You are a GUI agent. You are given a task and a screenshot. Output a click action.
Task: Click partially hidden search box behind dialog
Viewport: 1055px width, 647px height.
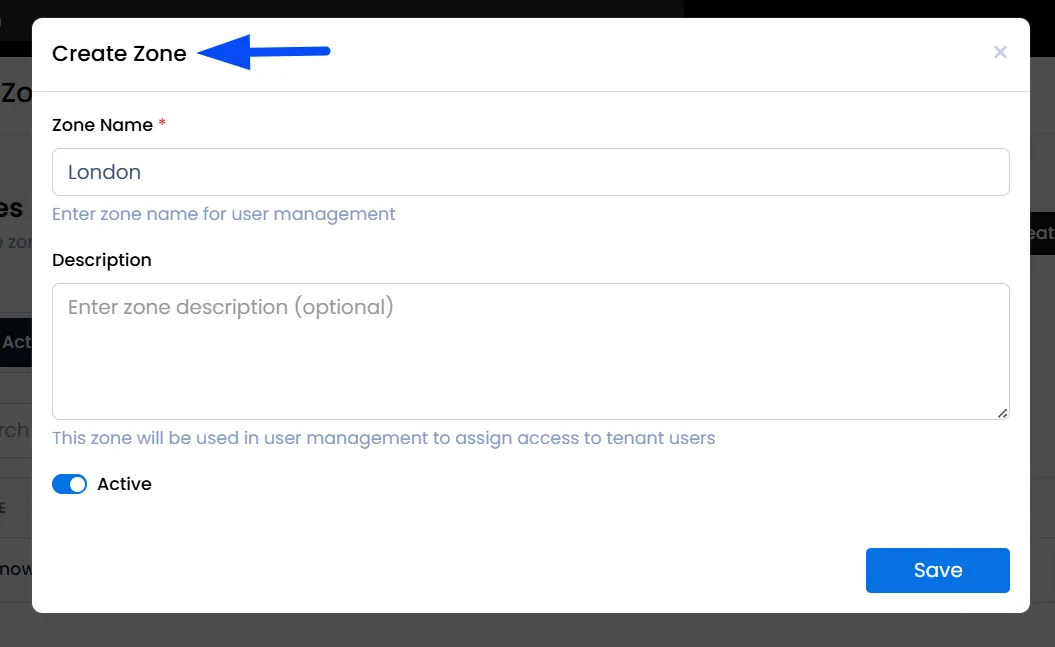click(x=15, y=430)
